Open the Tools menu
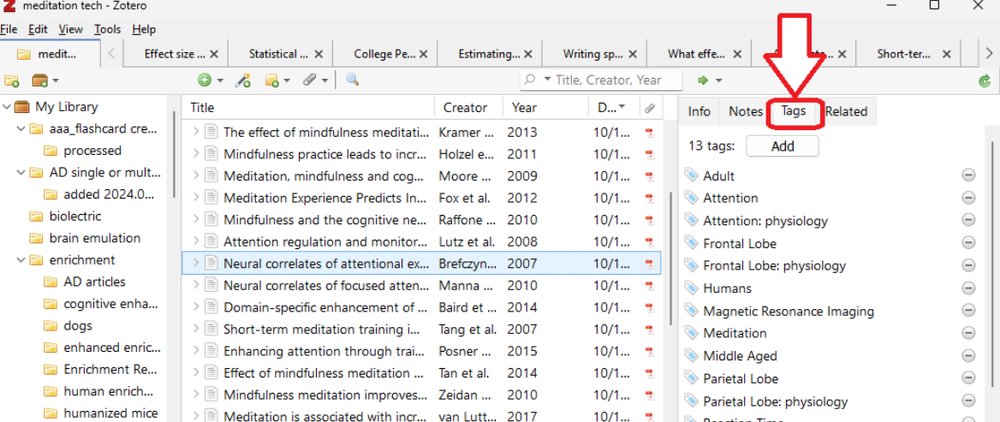The image size is (1000, 422). 107,29
